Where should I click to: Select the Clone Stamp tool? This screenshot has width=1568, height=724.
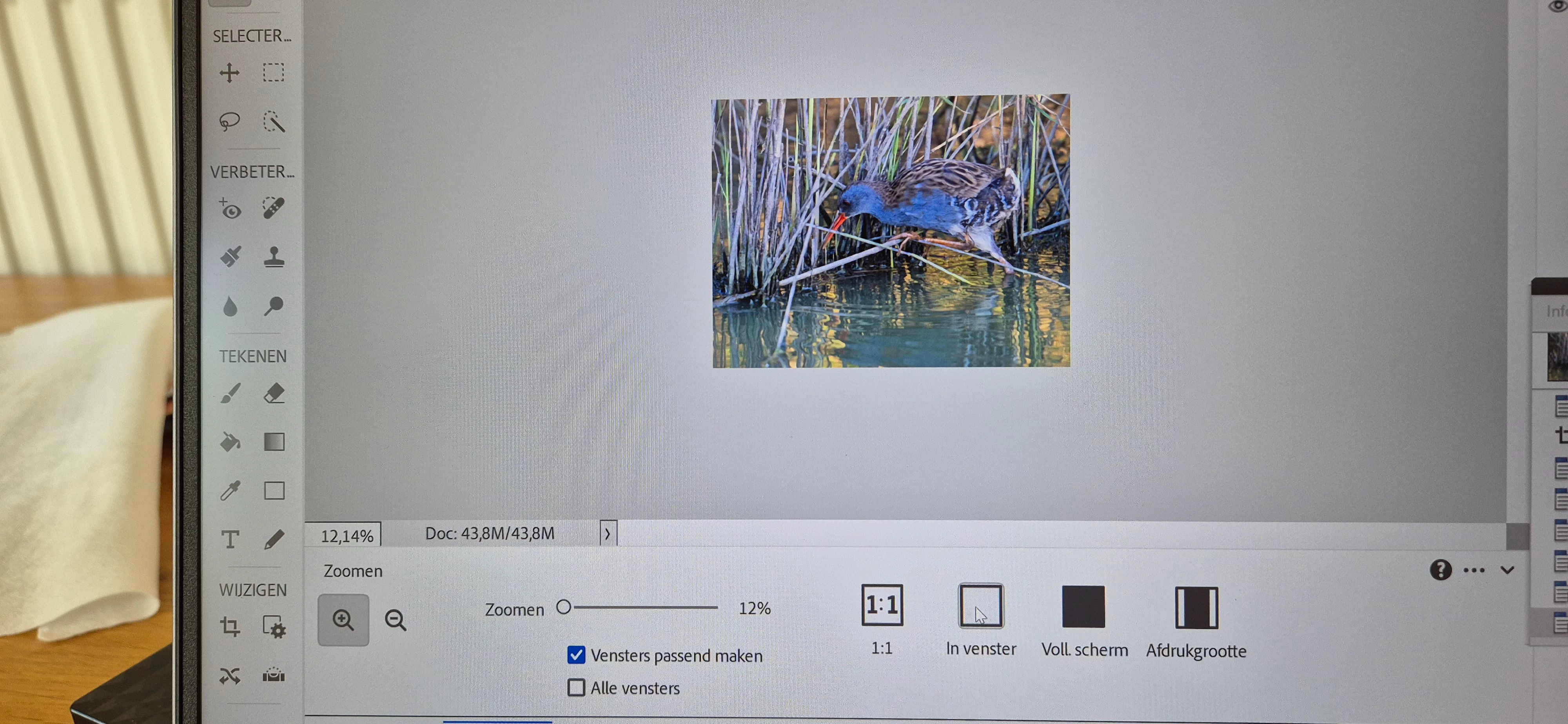click(x=274, y=257)
